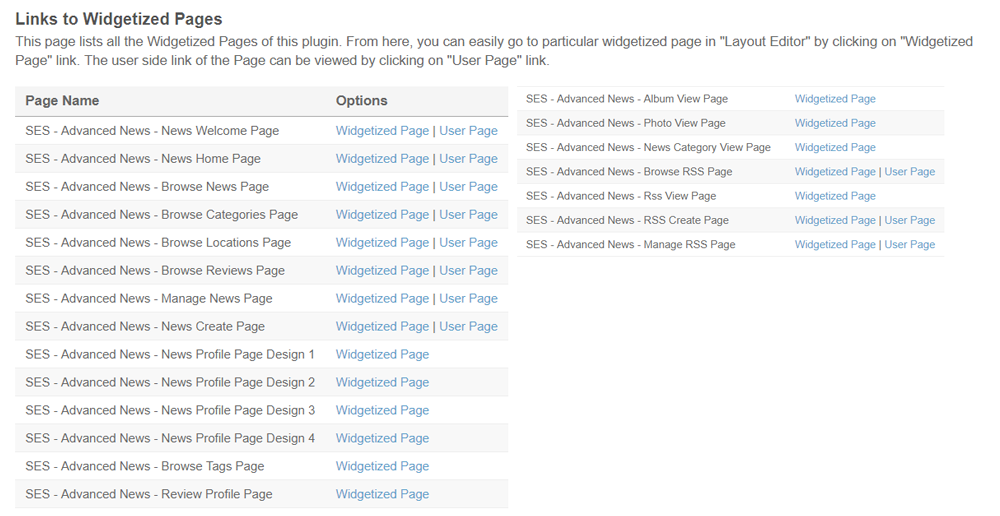Visit User Page for Browse News Page
Screen dimensions: 1000x516
click(468, 187)
